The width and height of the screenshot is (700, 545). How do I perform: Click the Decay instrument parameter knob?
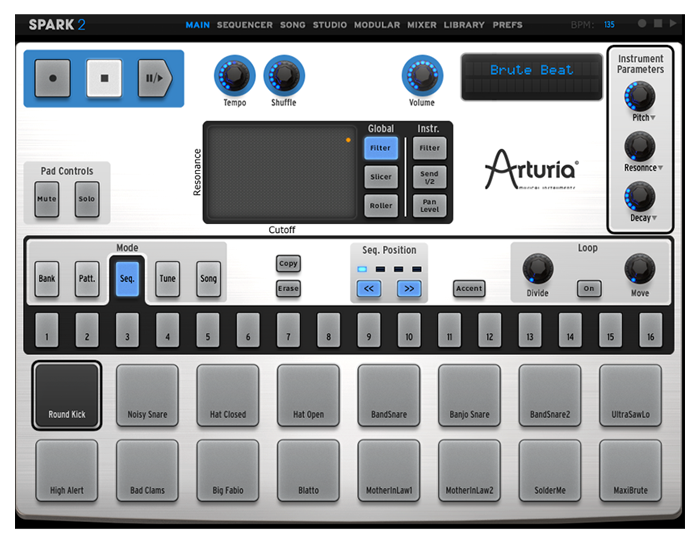(640, 196)
